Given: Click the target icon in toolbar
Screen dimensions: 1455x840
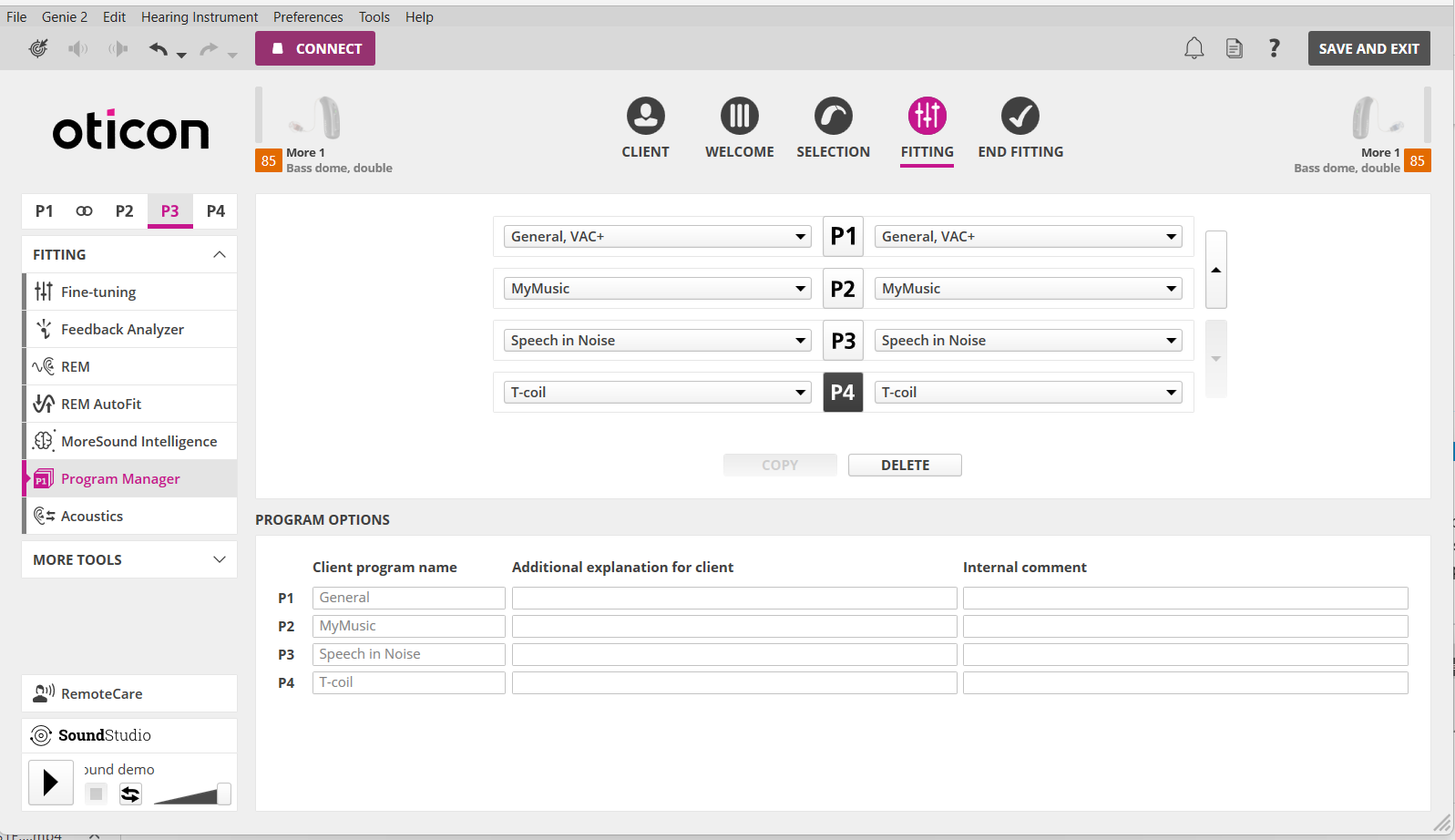Looking at the screenshot, I should pyautogui.click(x=38, y=48).
